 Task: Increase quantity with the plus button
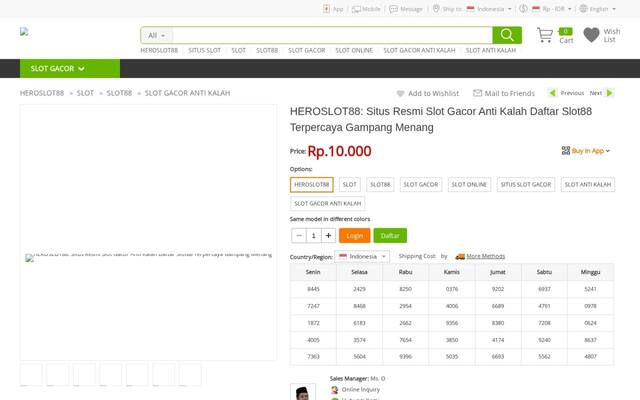328,236
